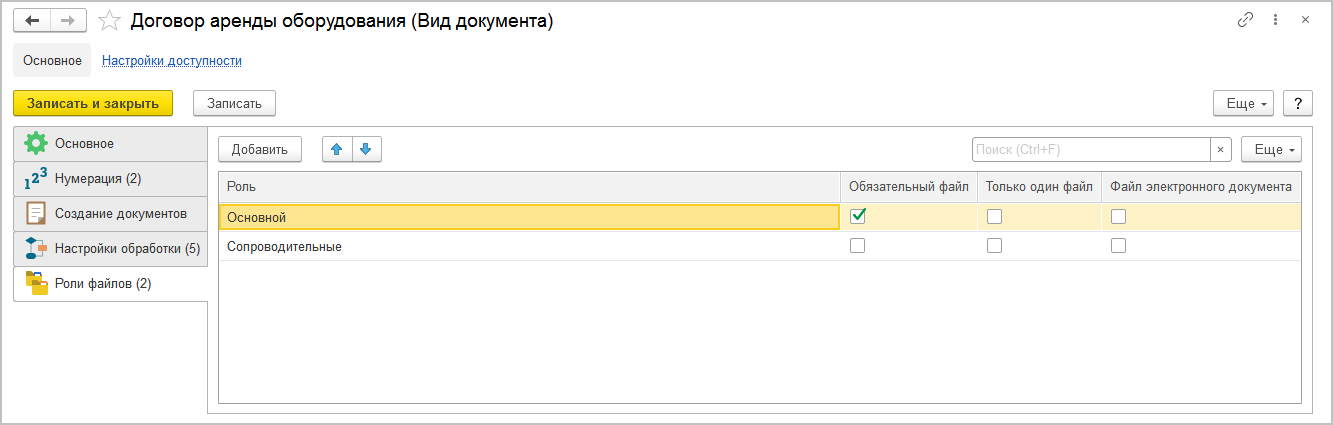This screenshot has height=425, width=1333.
Task: Expand the table Еще dropdown menu
Action: (1271, 149)
